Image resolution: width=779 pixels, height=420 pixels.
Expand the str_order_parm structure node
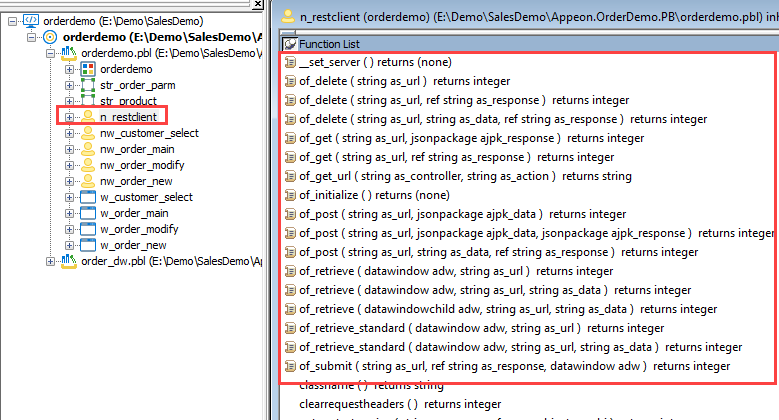click(x=70, y=85)
